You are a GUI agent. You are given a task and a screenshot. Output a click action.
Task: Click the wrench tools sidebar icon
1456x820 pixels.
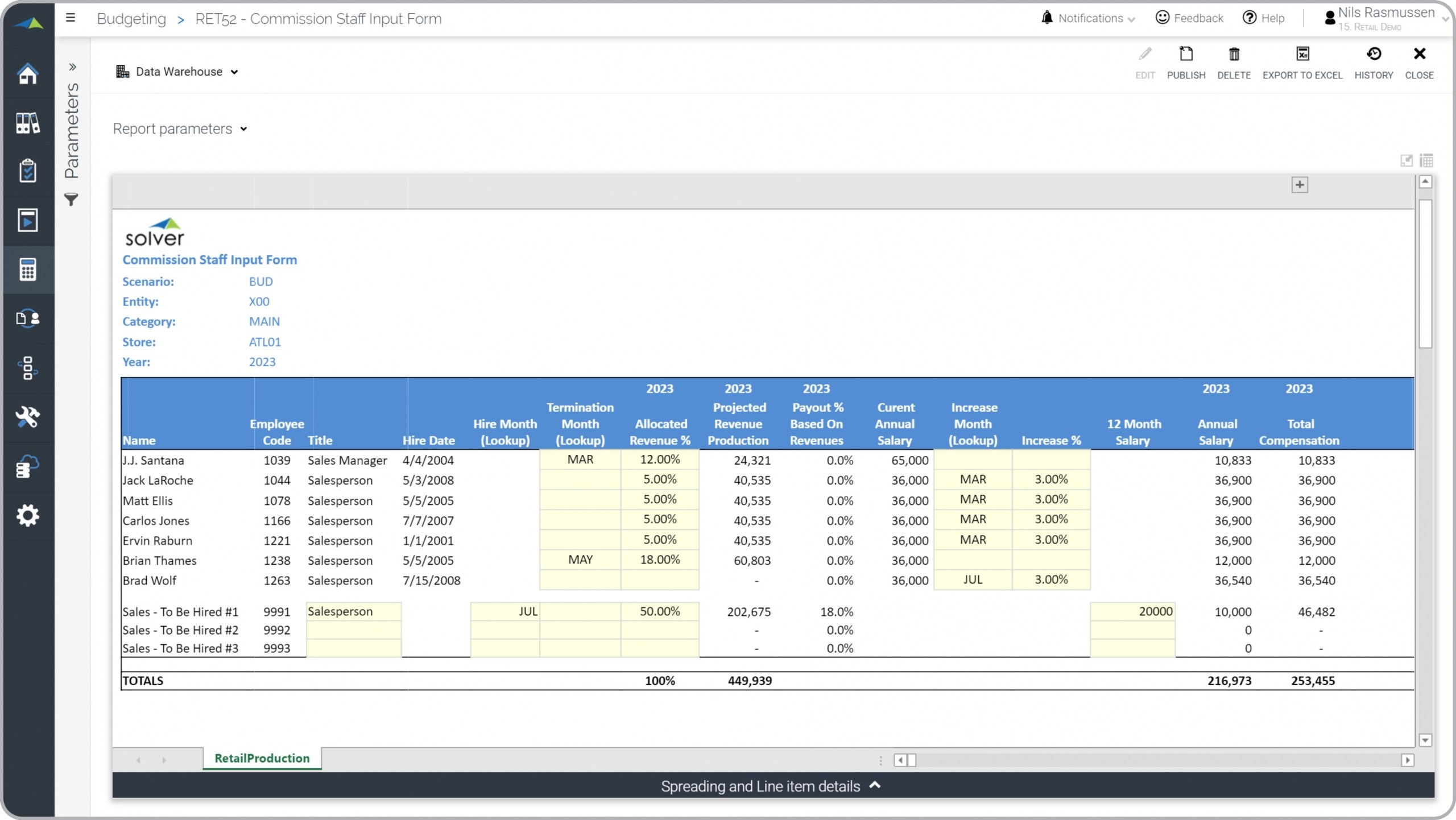click(x=27, y=417)
